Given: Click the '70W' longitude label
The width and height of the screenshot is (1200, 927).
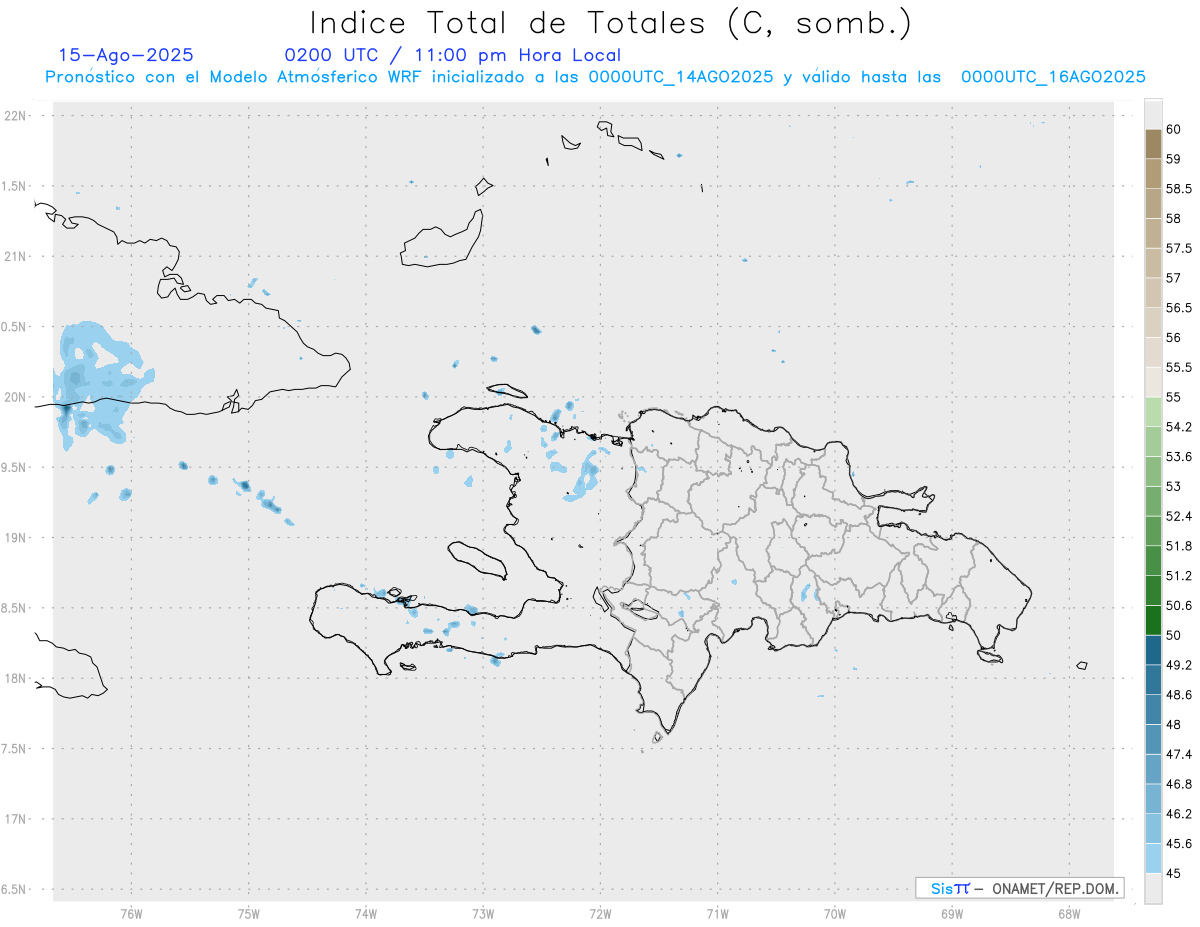Looking at the screenshot, I should 835,913.
